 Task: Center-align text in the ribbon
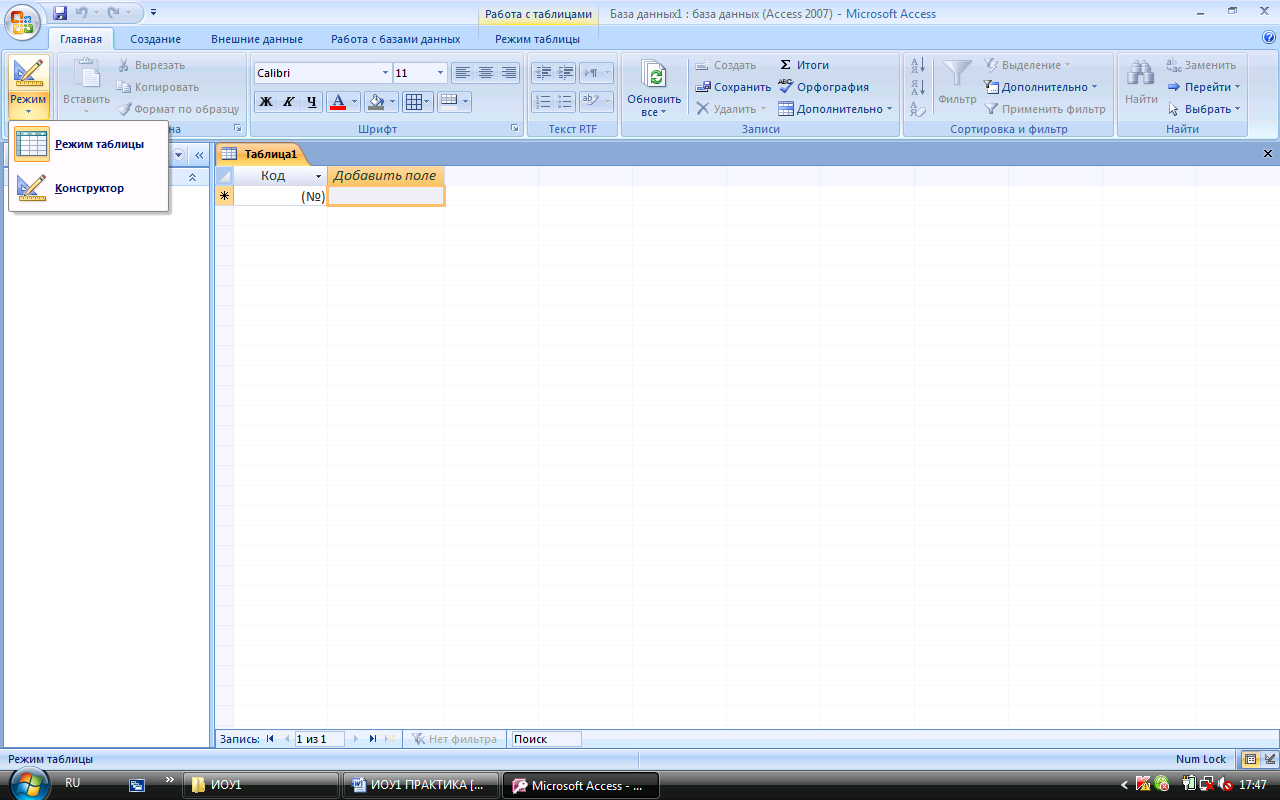click(x=486, y=73)
